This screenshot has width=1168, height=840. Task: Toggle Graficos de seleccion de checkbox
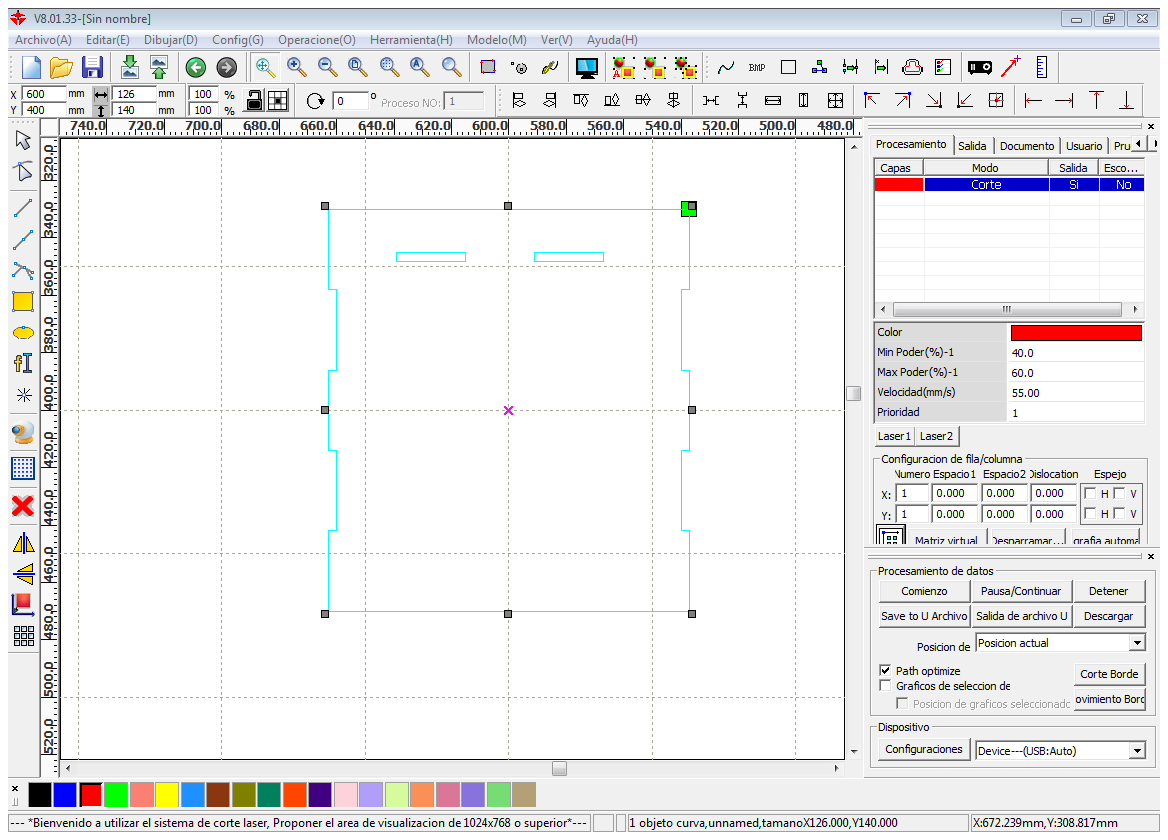(885, 685)
